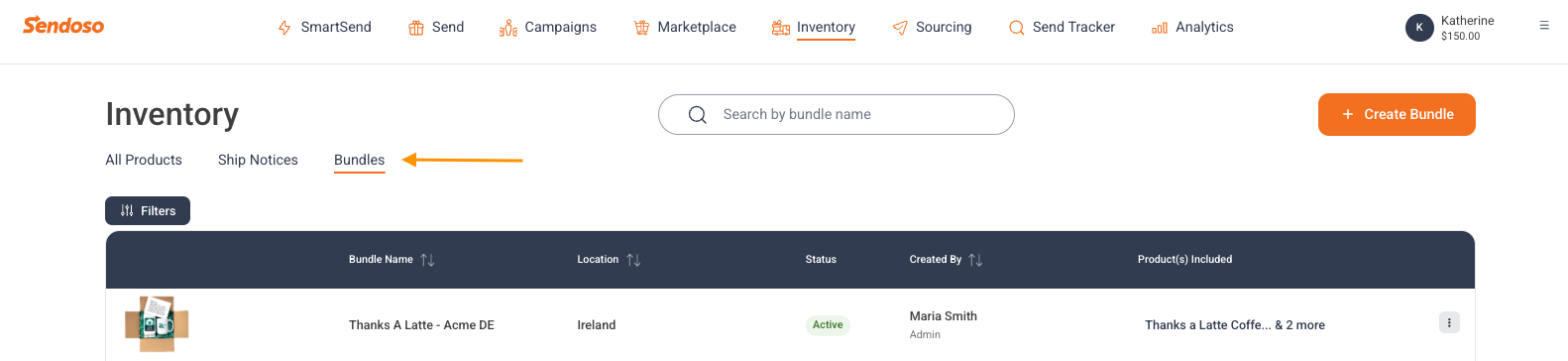
Task: Open the hamburger menu at top right
Action: click(1544, 26)
